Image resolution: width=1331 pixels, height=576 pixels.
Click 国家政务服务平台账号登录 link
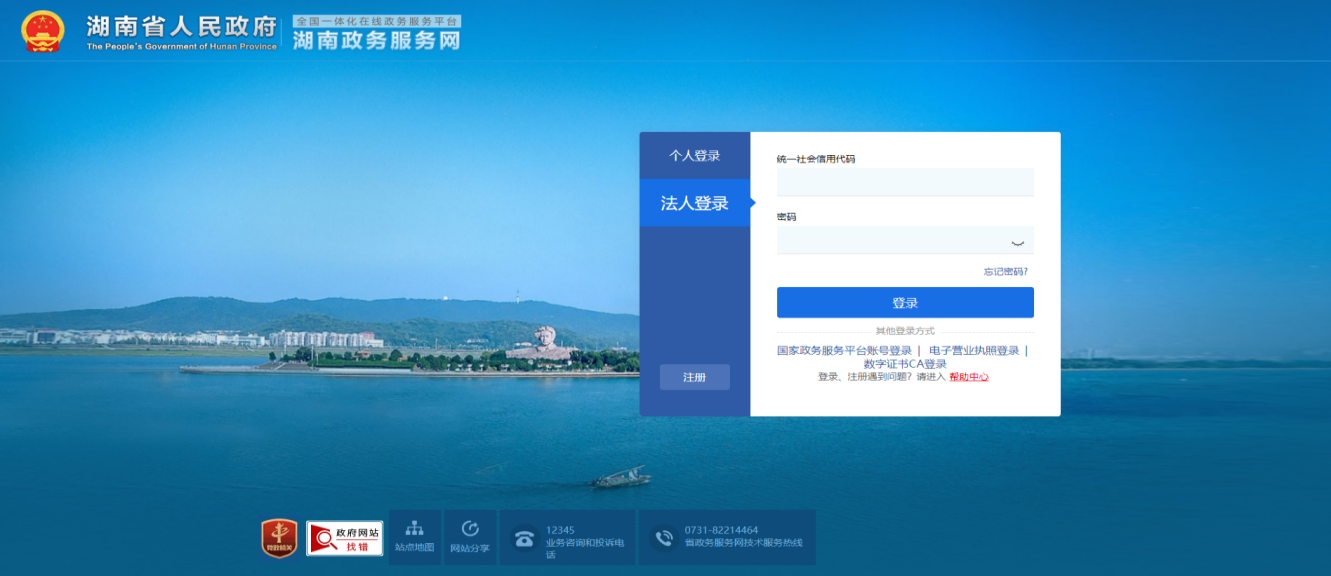coord(845,351)
